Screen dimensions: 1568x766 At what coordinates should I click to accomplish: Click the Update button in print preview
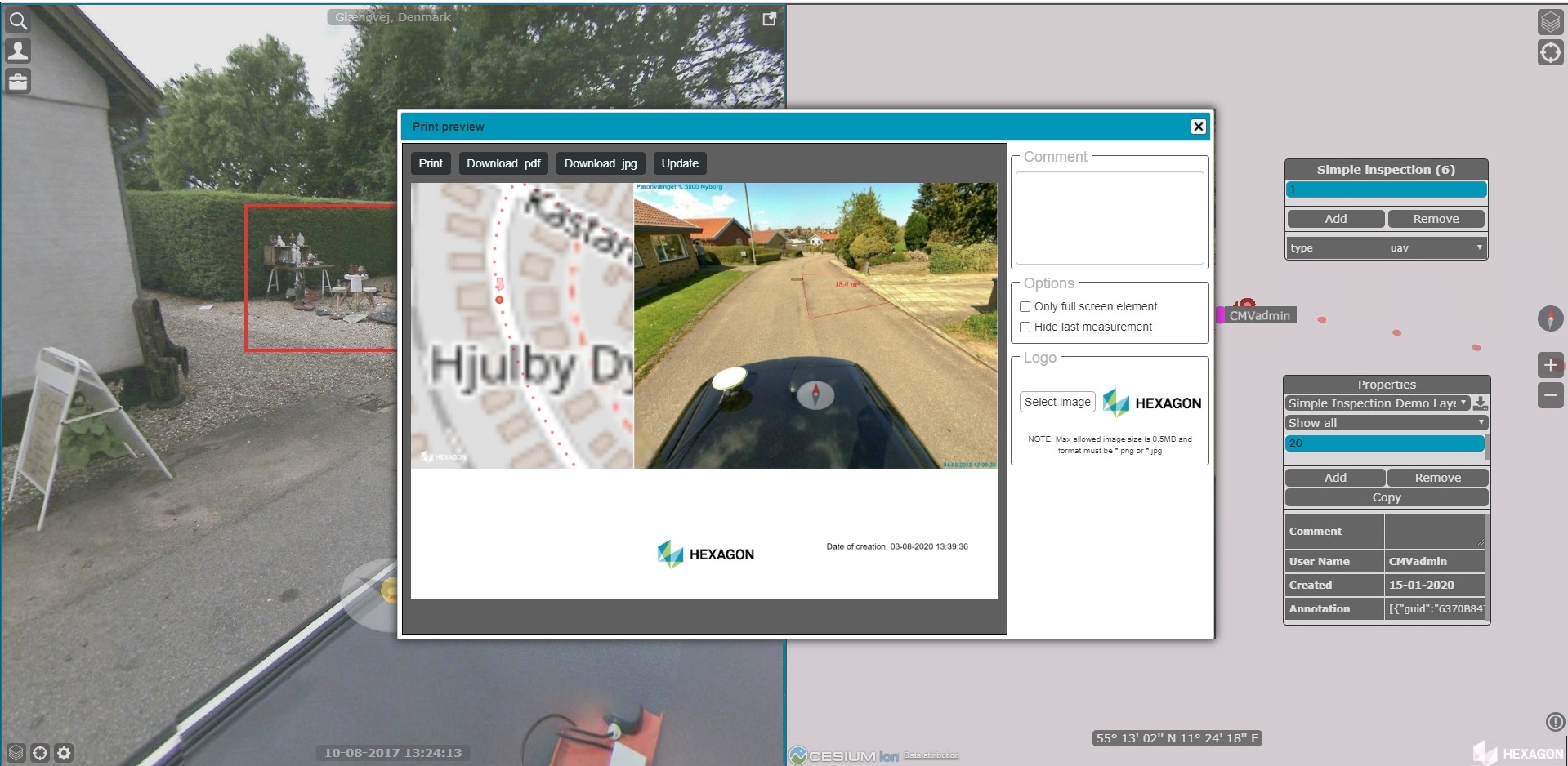pos(680,163)
